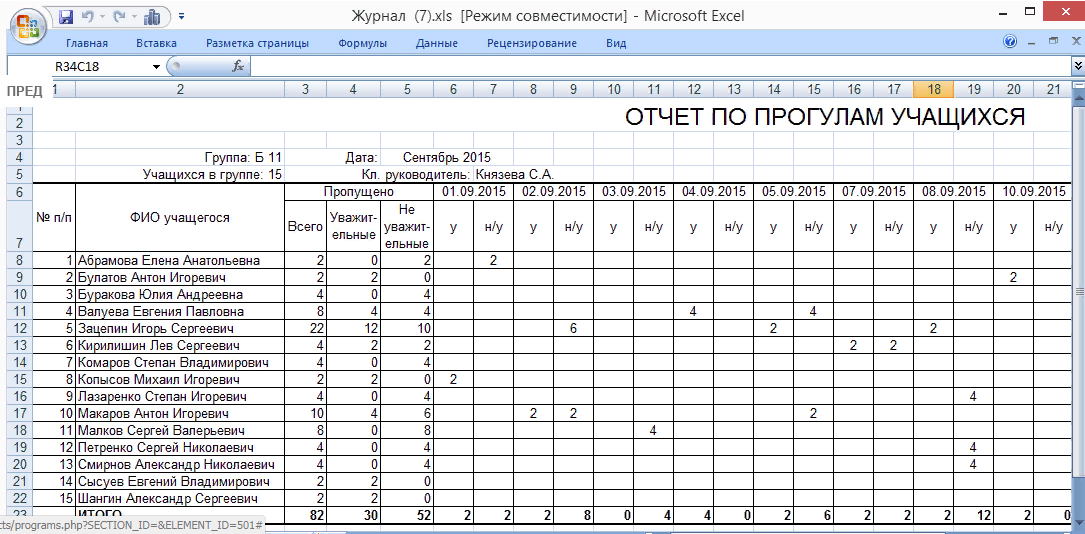1085x534 pixels.
Task: Restore the workbook window in the ribbon row
Action: [x=1053, y=42]
